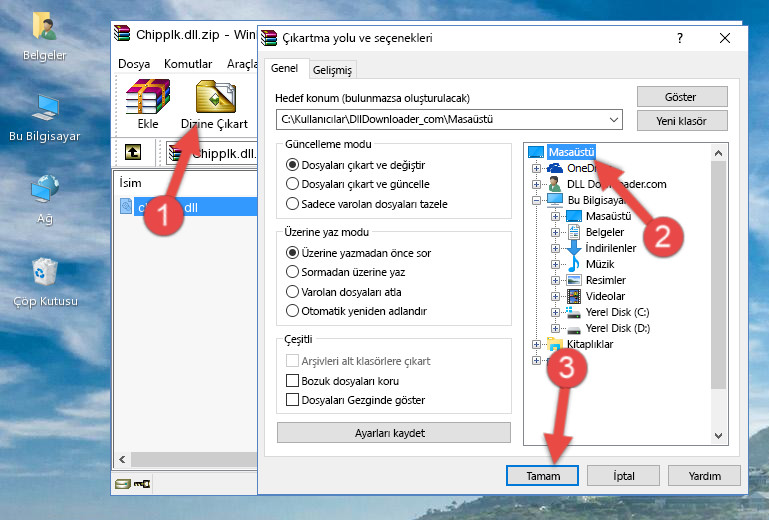The image size is (769, 520).
Task: Click the Ekle (Add) toolbar icon
Action: click(148, 104)
